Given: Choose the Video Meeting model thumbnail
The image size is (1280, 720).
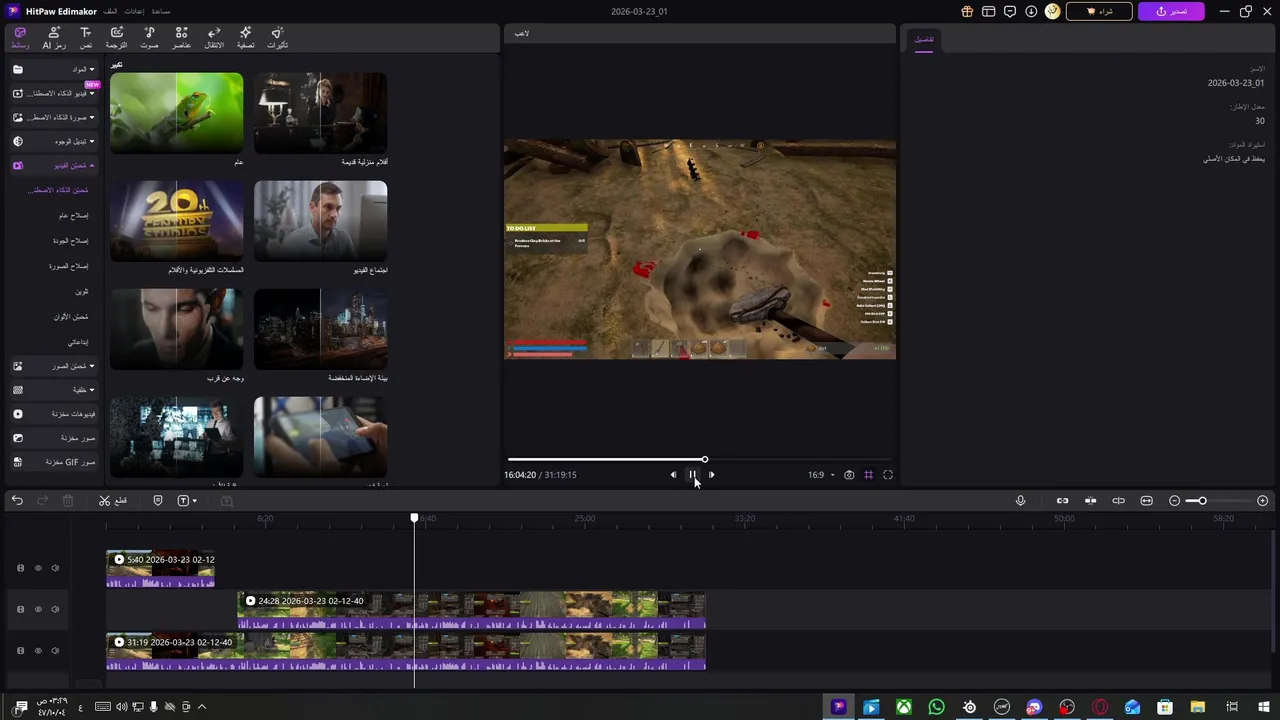Looking at the screenshot, I should coord(320,221).
